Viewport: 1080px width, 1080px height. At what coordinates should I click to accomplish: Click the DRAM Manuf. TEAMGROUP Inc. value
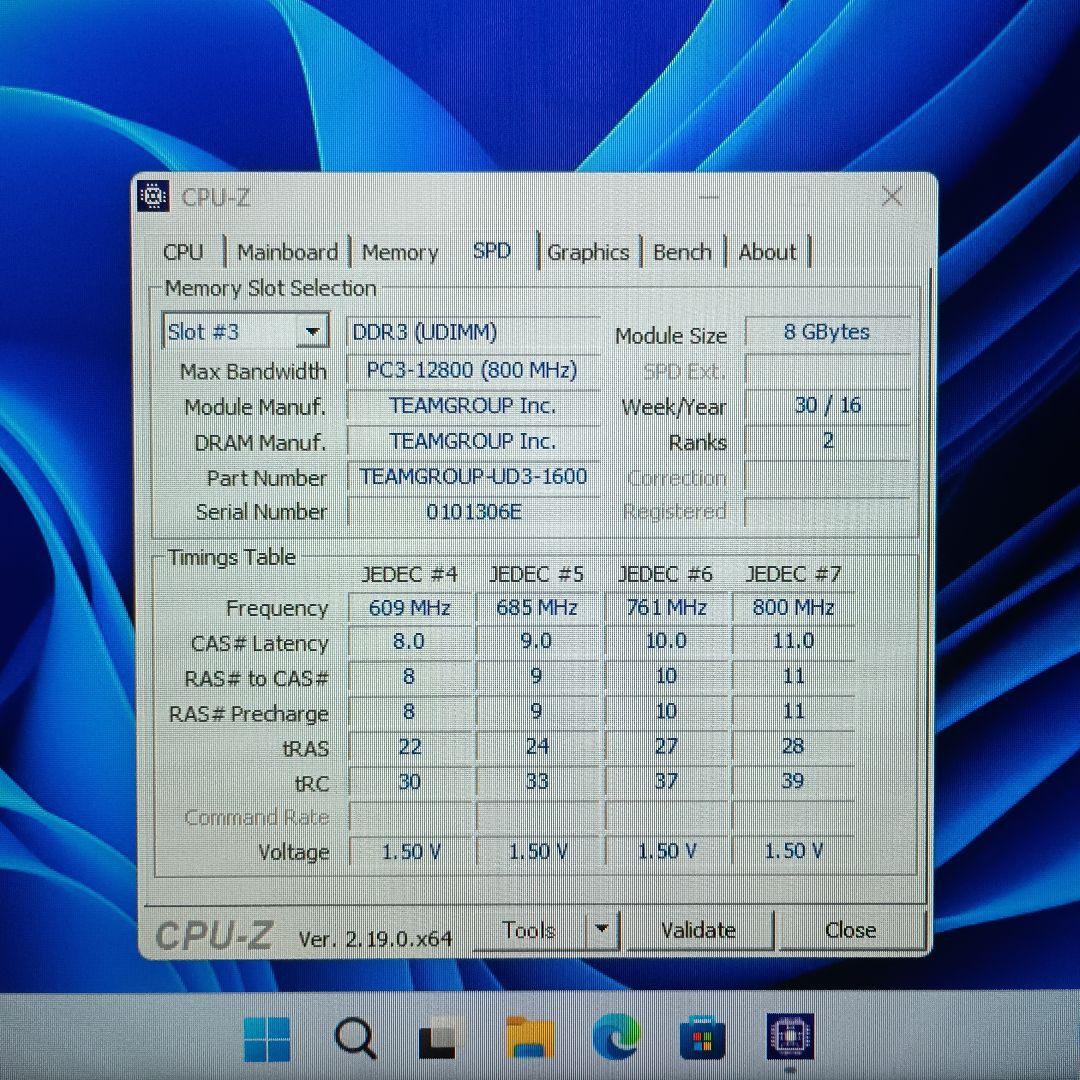(x=473, y=441)
